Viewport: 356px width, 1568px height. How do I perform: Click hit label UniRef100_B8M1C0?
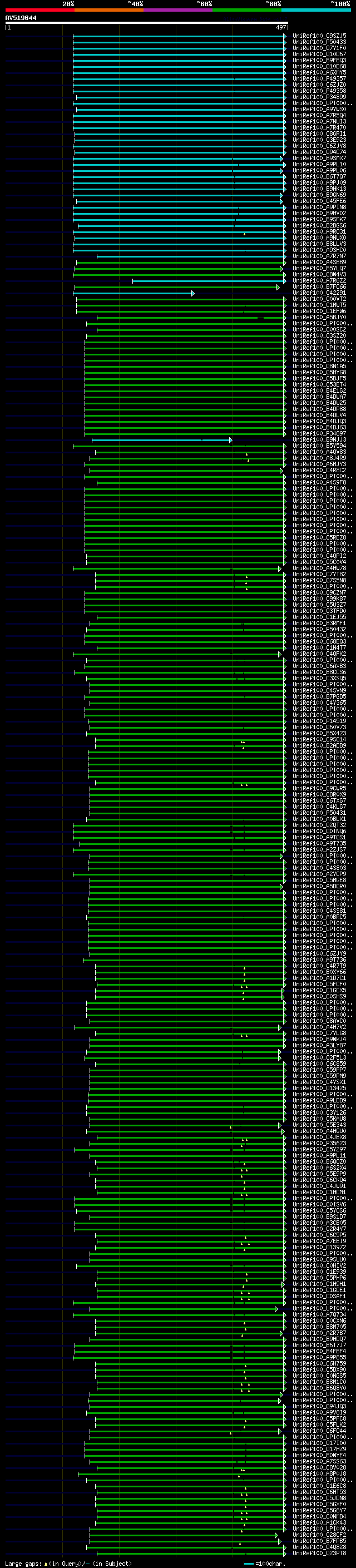click(319, 1382)
